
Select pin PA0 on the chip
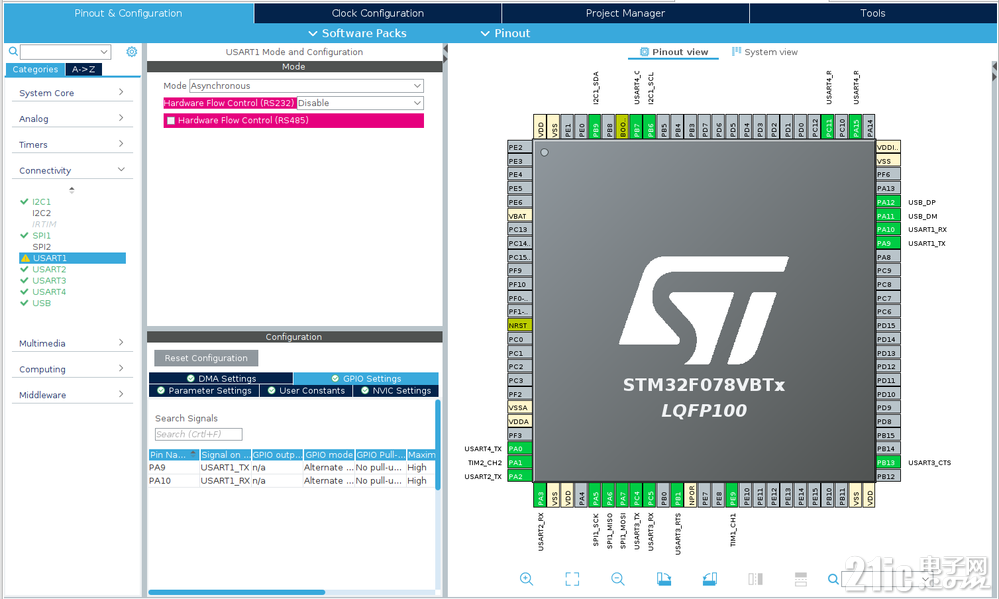click(520, 449)
